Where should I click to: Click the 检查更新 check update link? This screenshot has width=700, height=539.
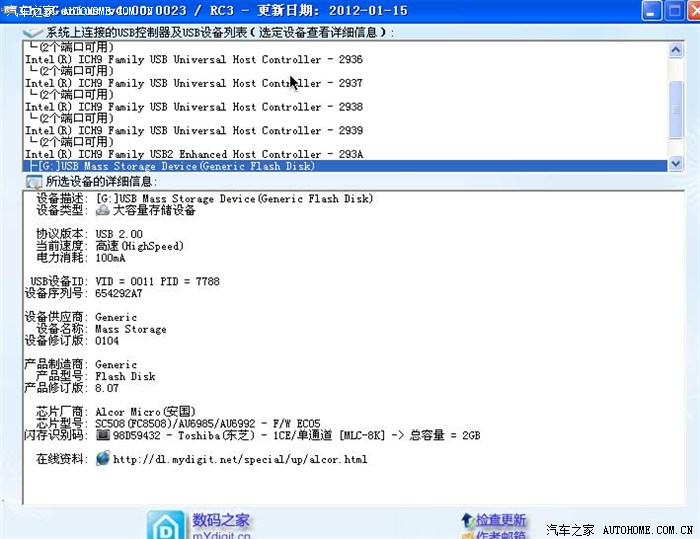point(501,521)
